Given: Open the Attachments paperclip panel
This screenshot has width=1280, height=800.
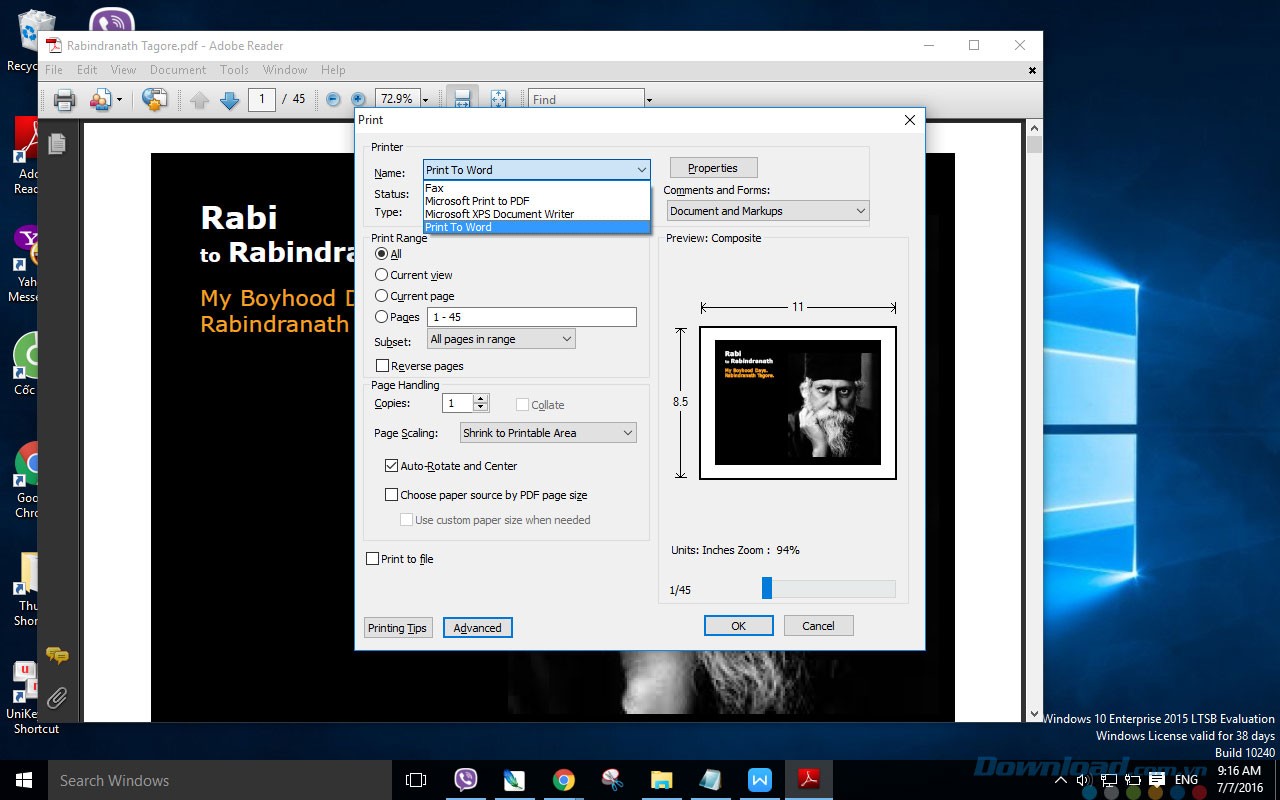Looking at the screenshot, I should pyautogui.click(x=57, y=697).
